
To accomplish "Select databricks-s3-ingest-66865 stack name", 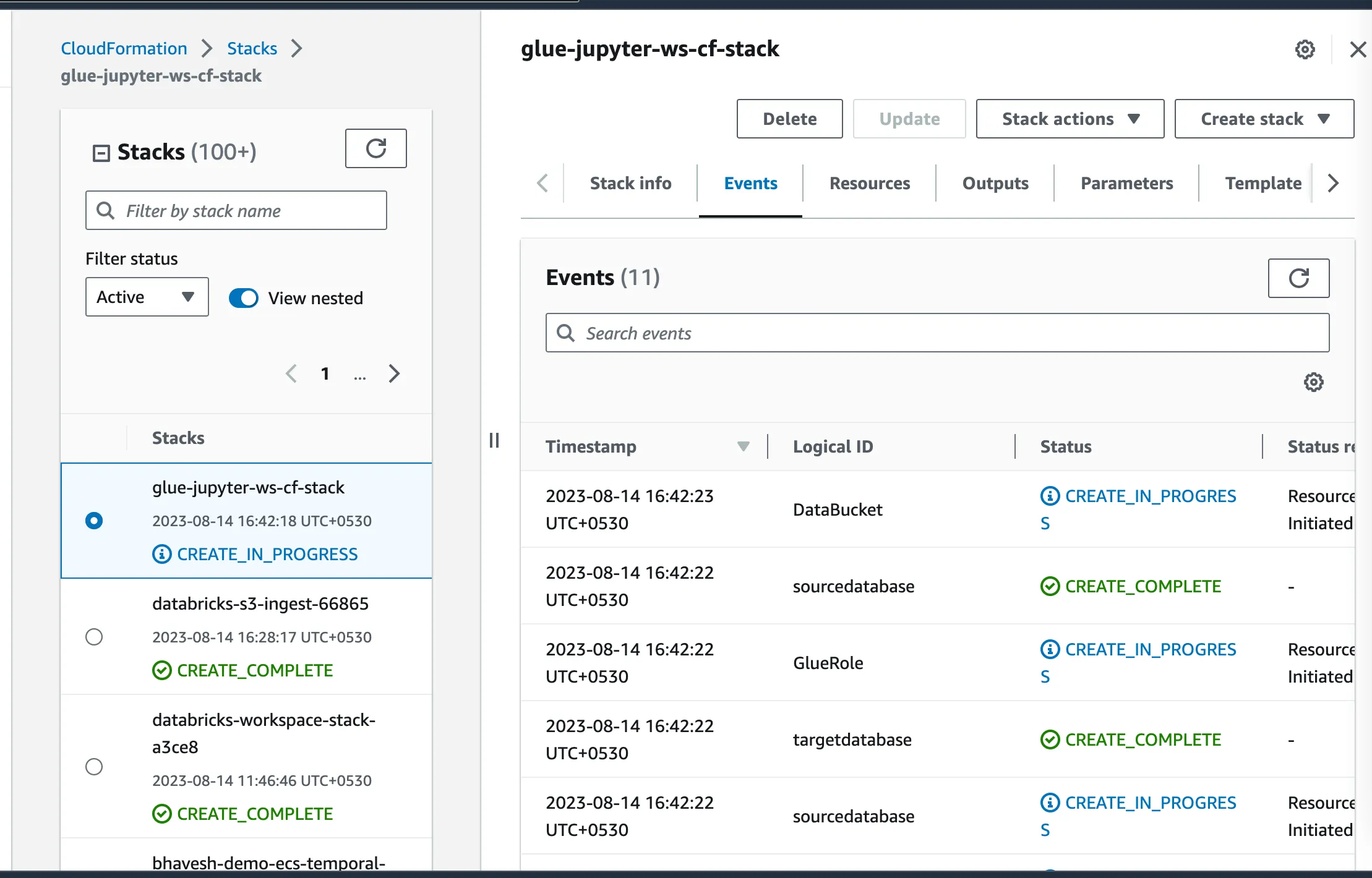I will (x=260, y=603).
